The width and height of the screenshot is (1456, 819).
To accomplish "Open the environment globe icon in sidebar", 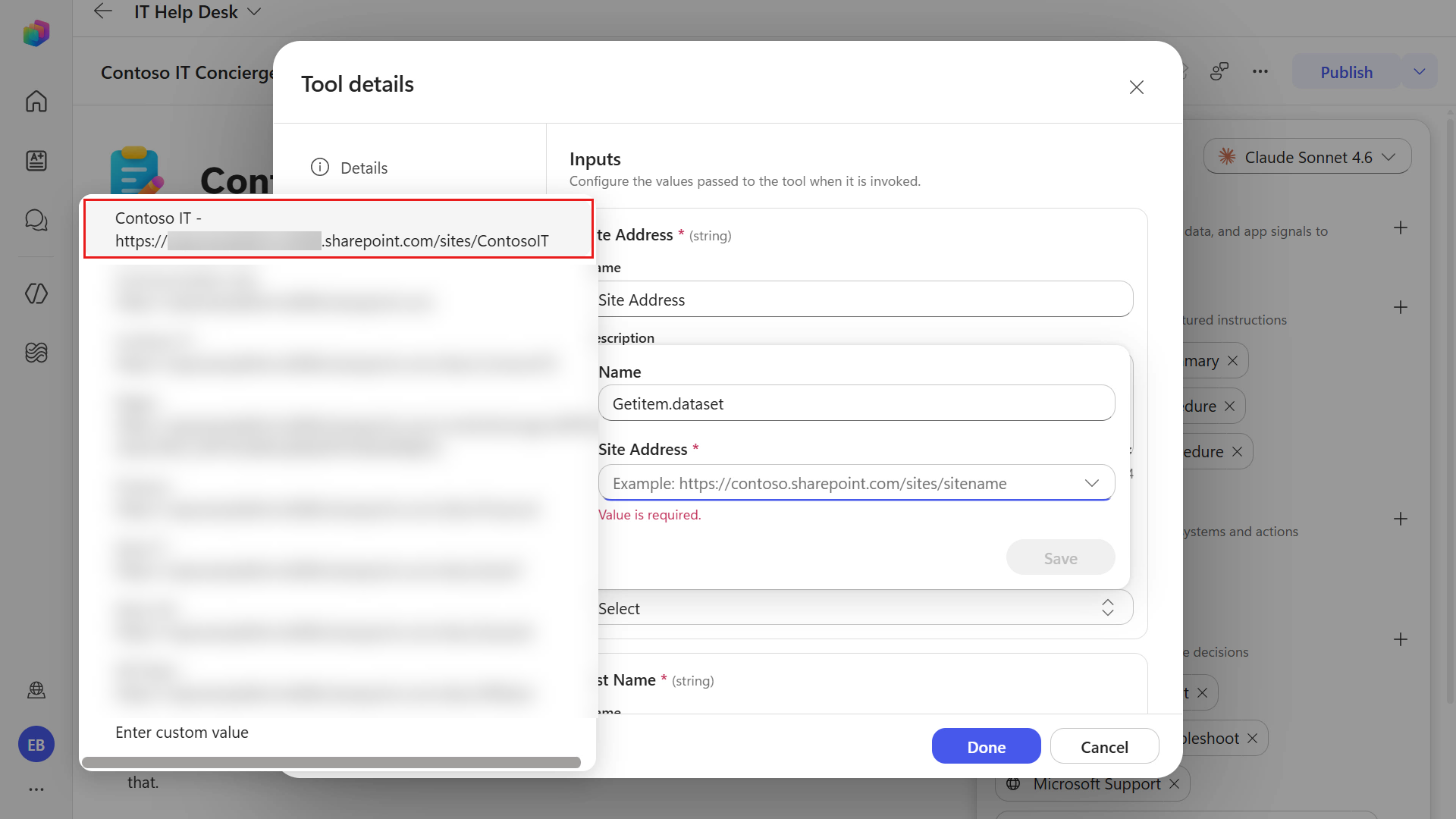I will pyautogui.click(x=36, y=690).
